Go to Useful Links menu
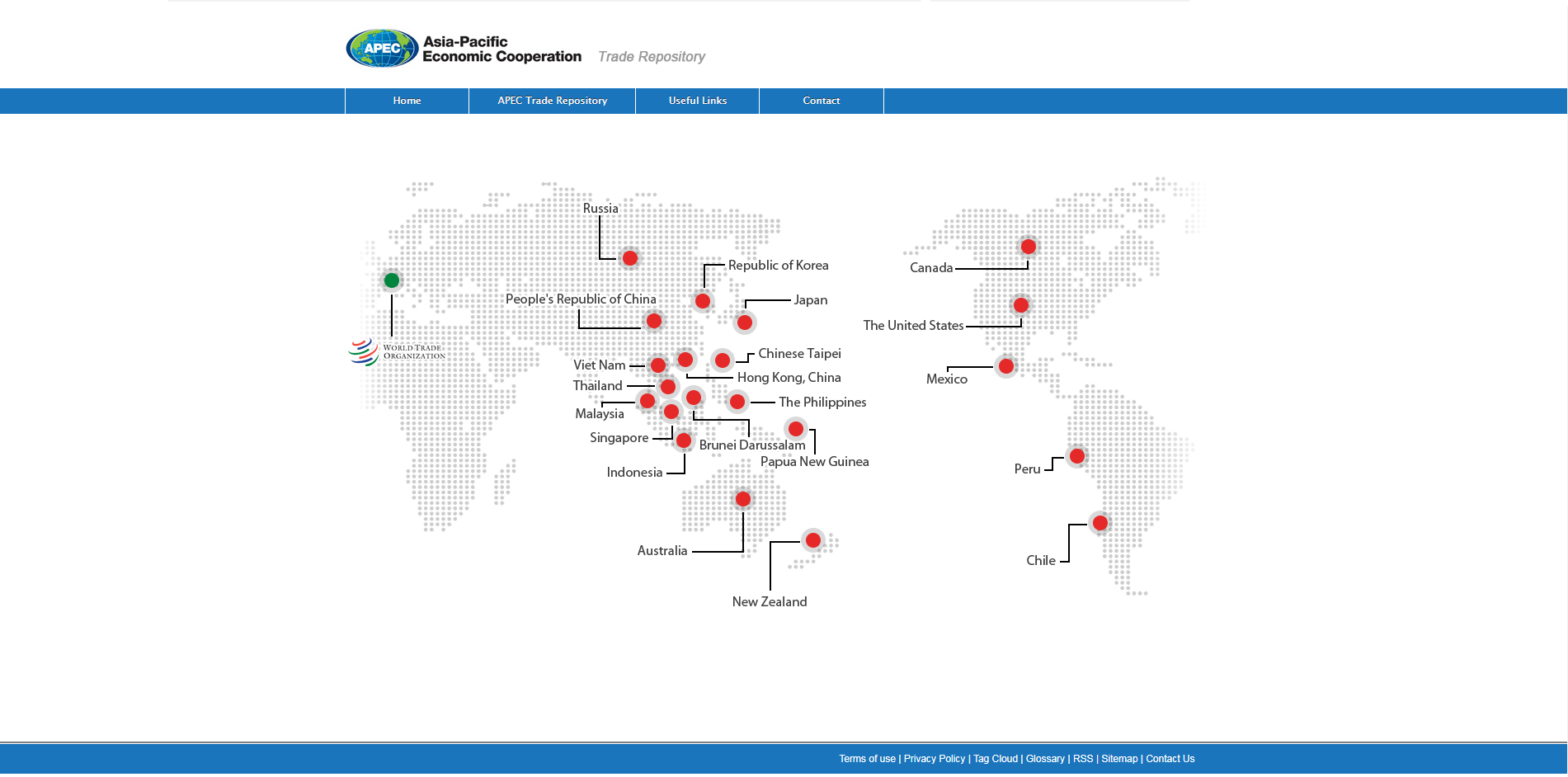 tap(697, 101)
